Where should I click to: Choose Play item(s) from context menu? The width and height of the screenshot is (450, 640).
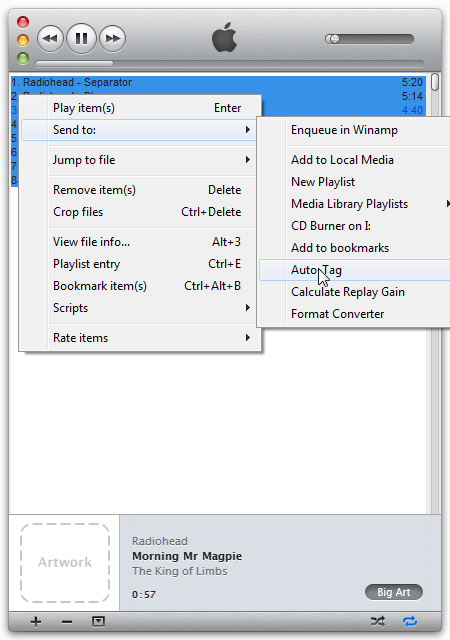coord(139,108)
